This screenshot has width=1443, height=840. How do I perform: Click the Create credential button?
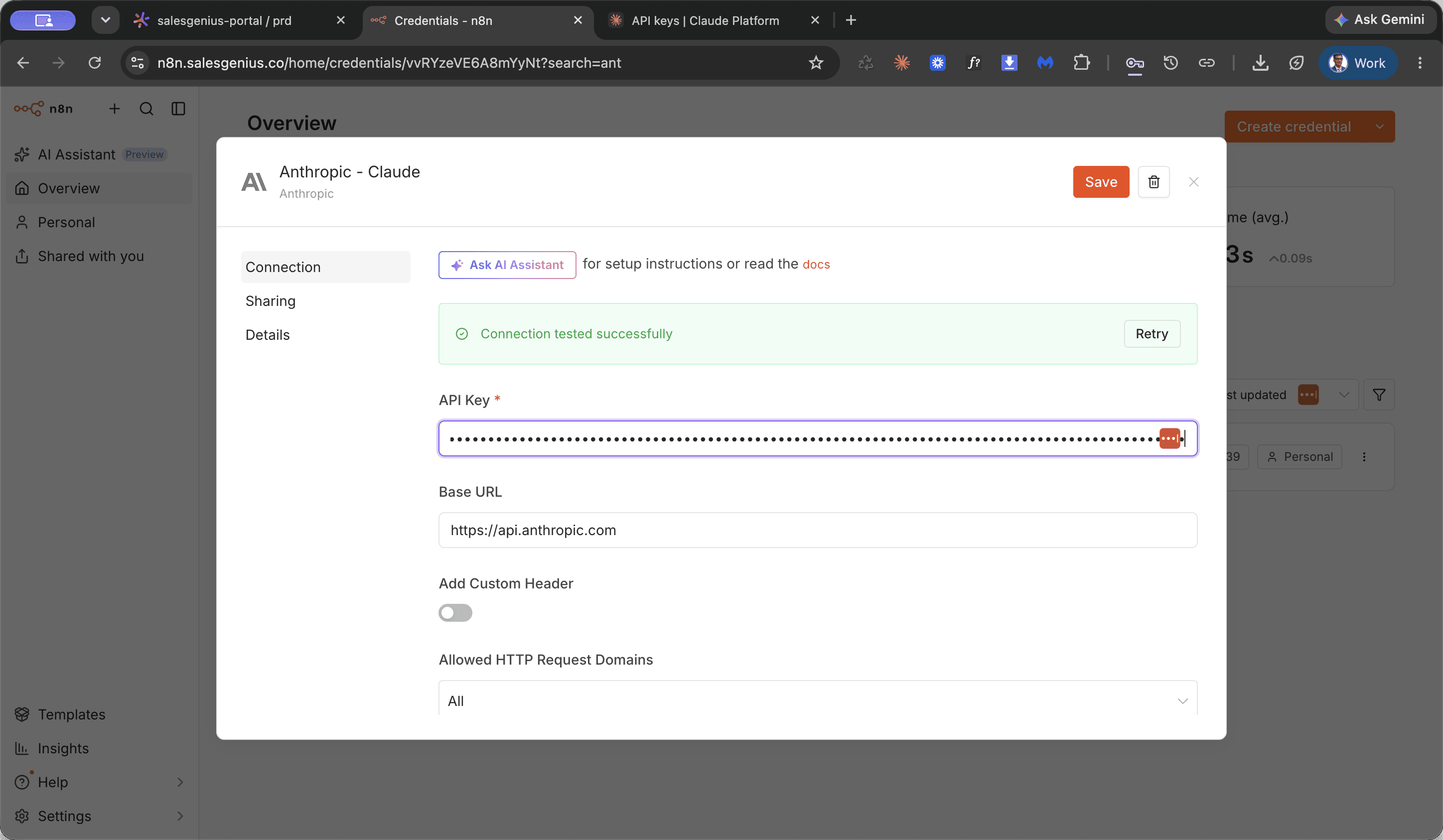(x=1294, y=127)
